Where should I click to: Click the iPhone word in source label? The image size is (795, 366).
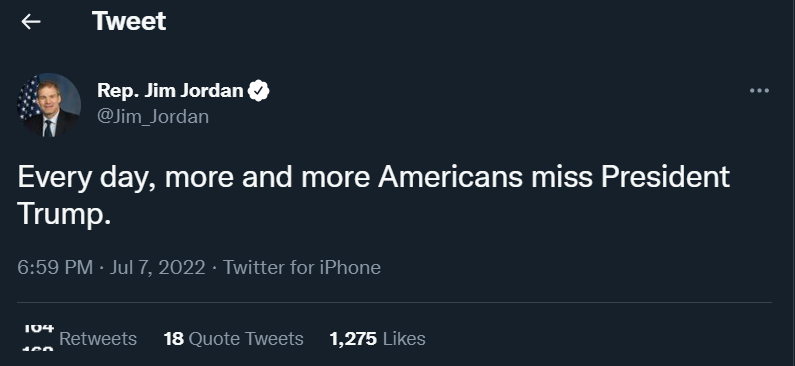click(350, 267)
